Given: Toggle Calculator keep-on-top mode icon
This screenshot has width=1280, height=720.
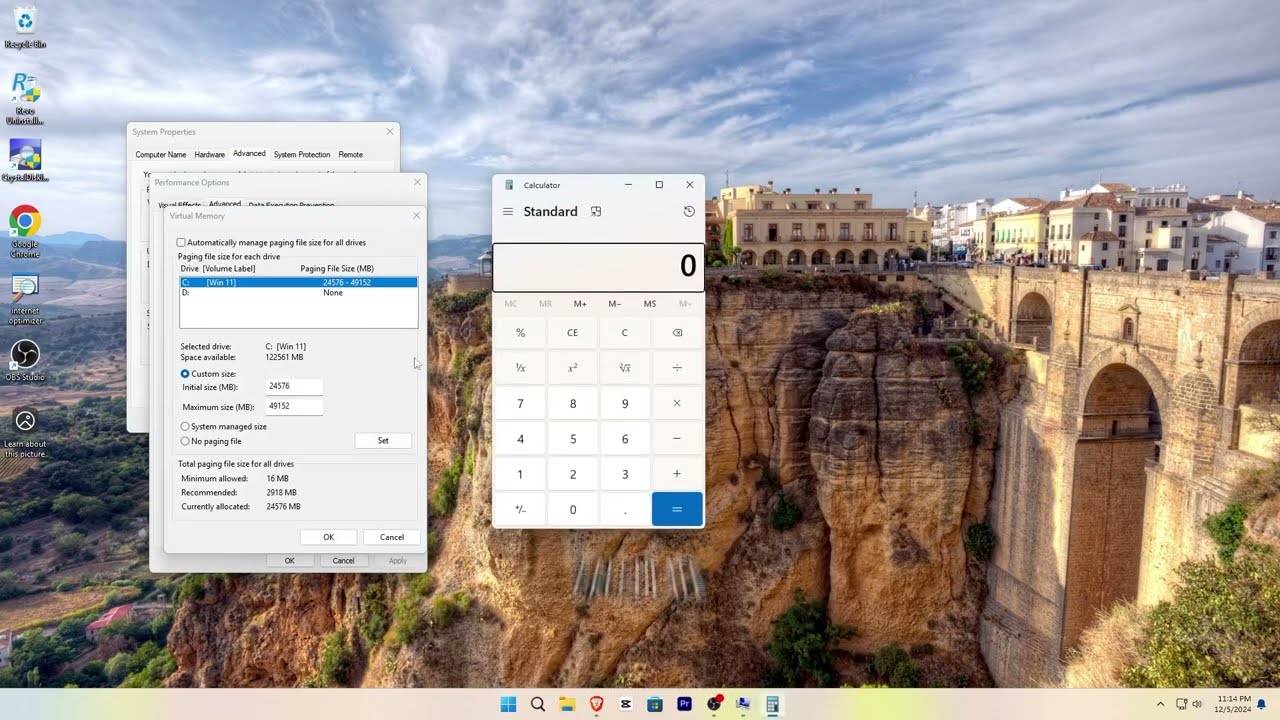Looking at the screenshot, I should click(x=596, y=212).
